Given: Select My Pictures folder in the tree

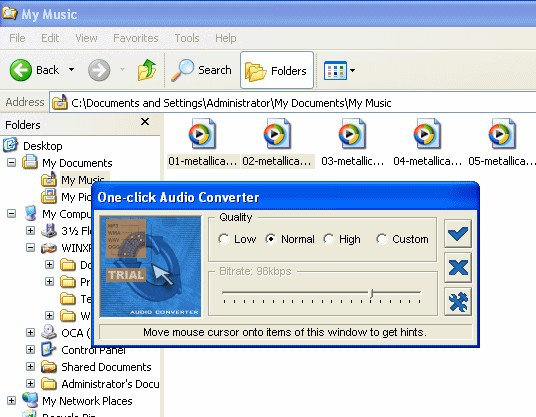Looking at the screenshot, I should (67, 197).
